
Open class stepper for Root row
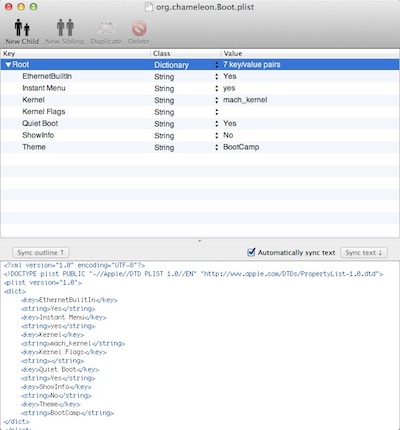click(217, 65)
